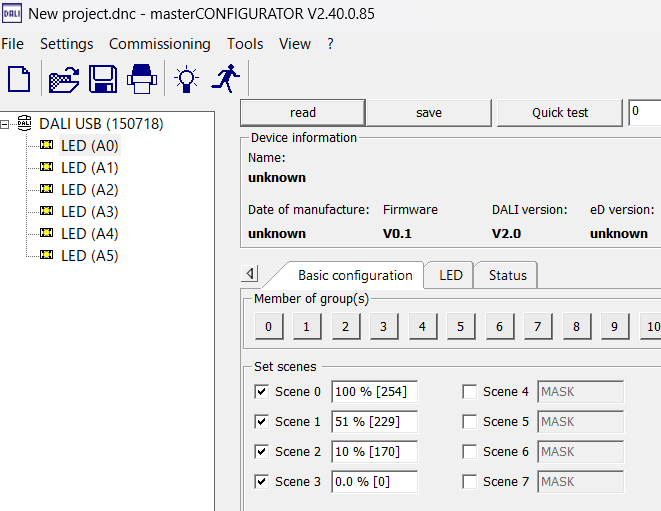661x511 pixels.
Task: Click the DALI app icon in title bar
Action: (x=11, y=13)
